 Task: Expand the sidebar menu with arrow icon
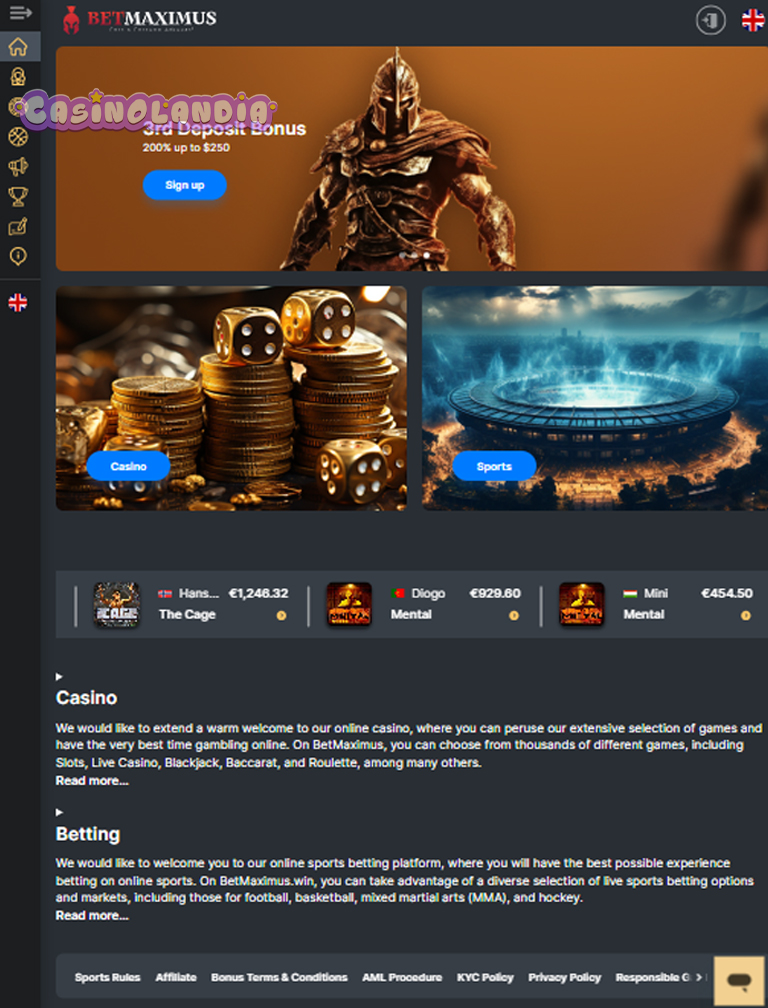click(20, 12)
